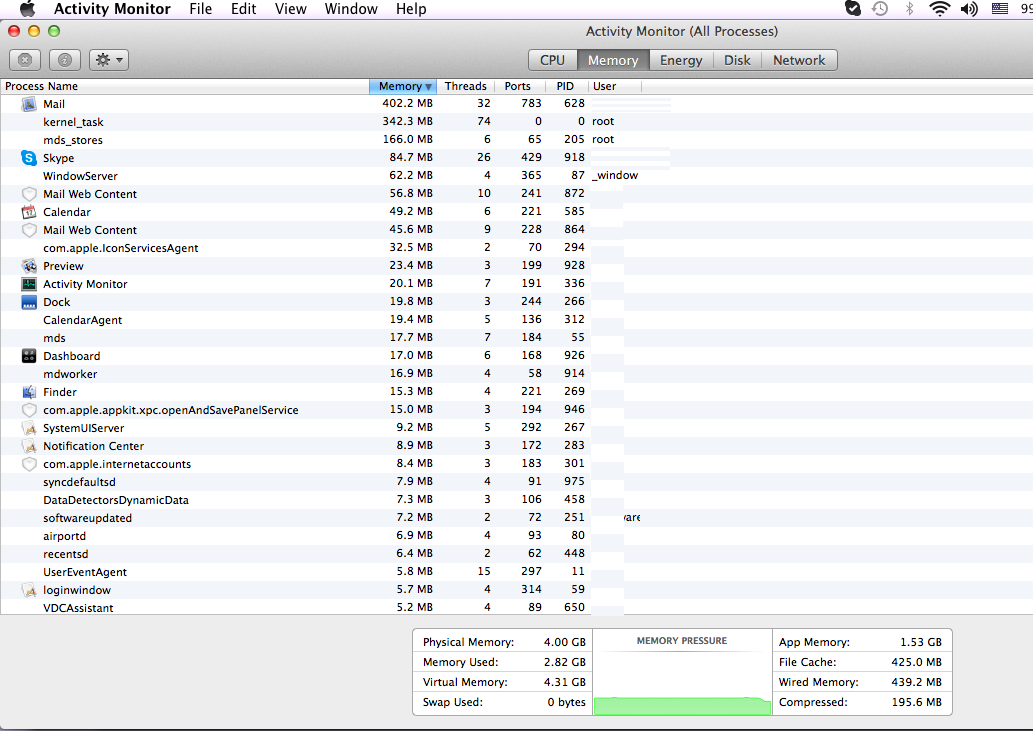This screenshot has height=731, width=1033.
Task: Open the gear action dropdown
Action: [x=109, y=60]
